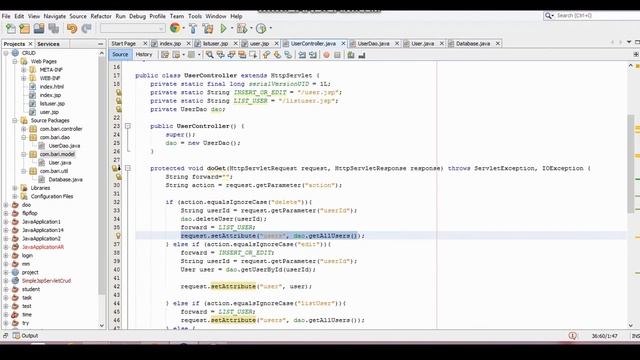Screen dimensions: 640x360
Task: Collapse the Web Pages tree node
Action: click(x=15, y=61)
